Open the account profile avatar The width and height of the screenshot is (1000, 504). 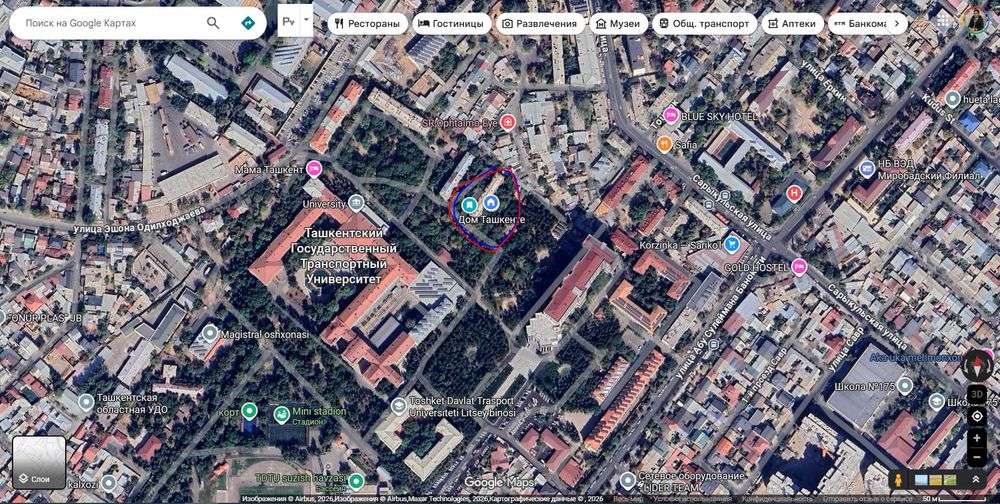(x=974, y=19)
